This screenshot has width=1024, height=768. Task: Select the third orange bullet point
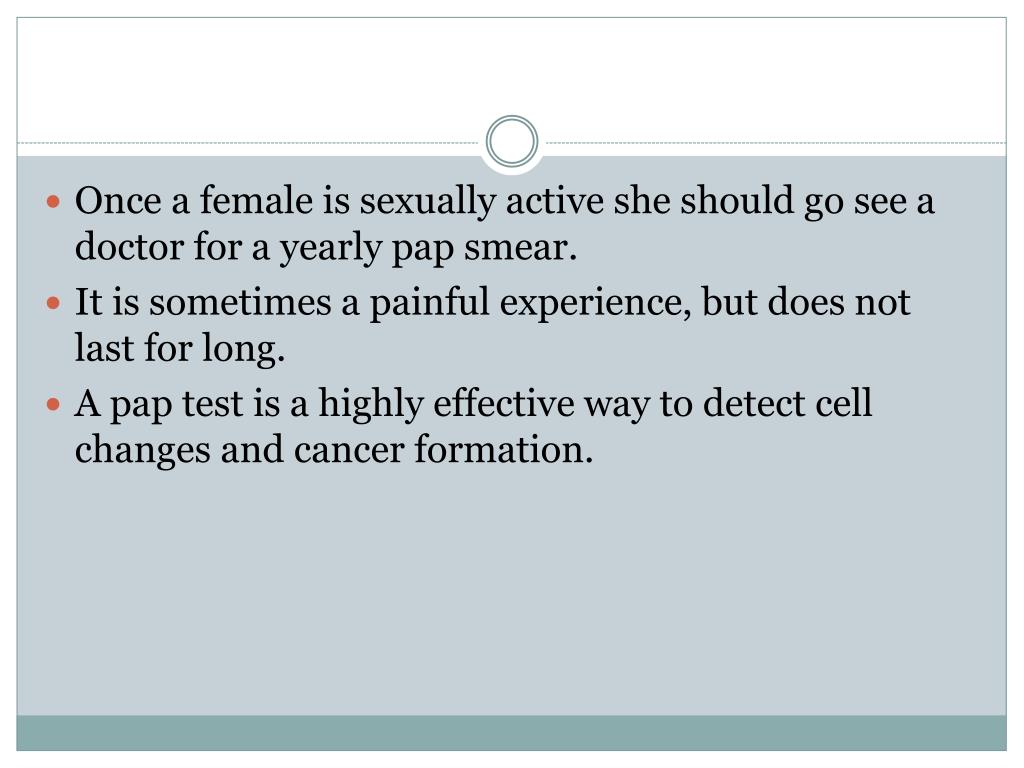[x=54, y=405]
